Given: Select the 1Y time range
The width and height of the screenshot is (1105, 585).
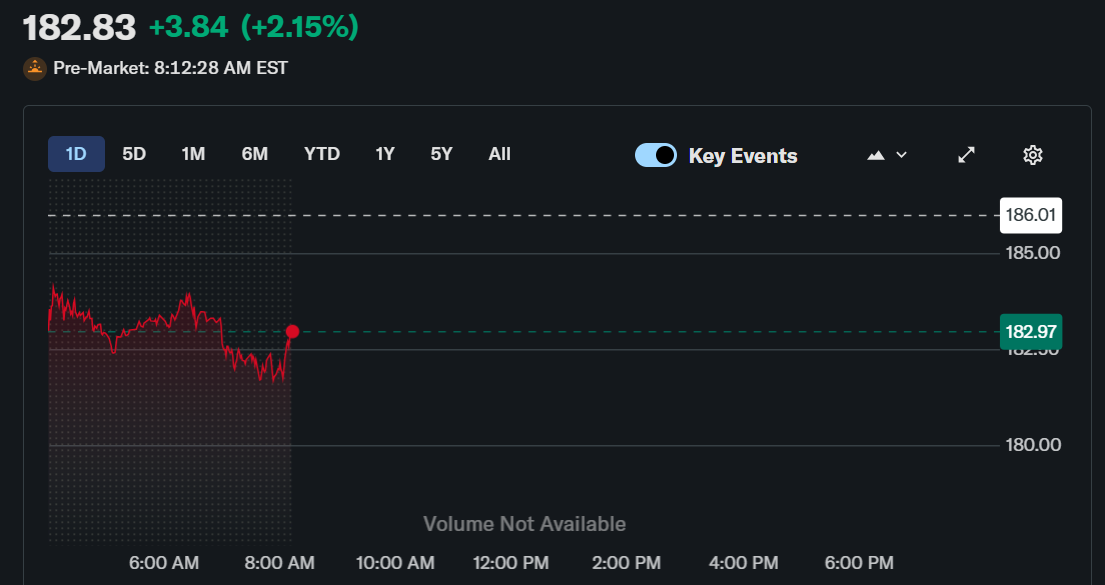Looking at the screenshot, I should 385,154.
